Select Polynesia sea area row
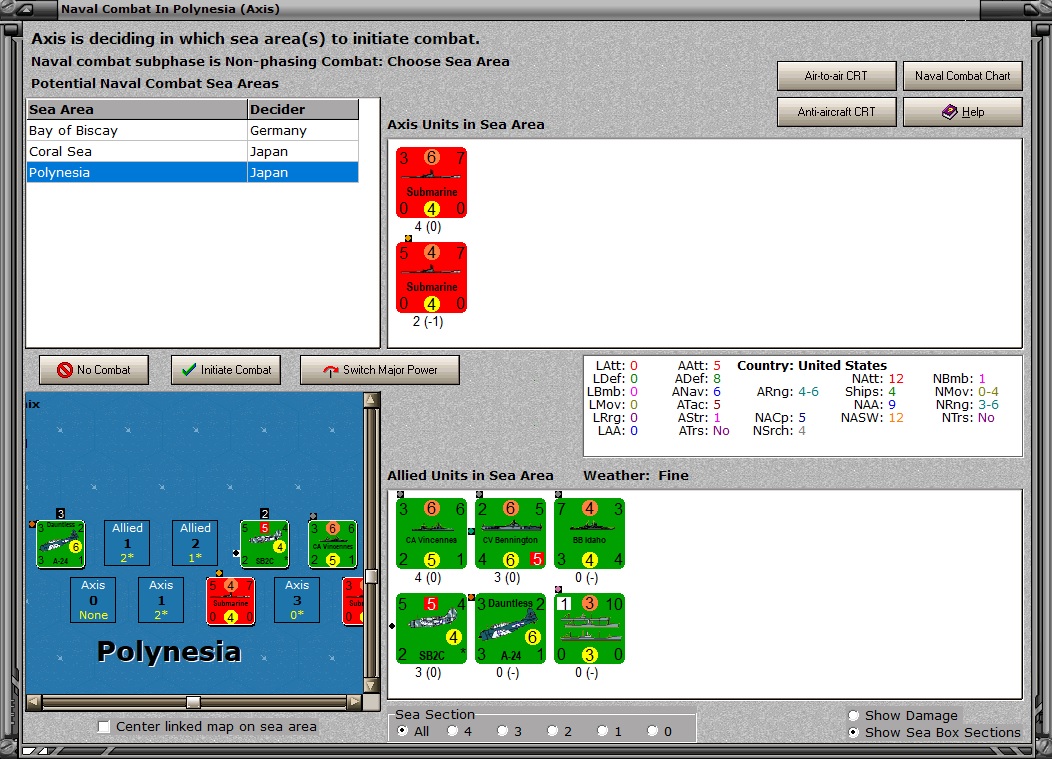The height and width of the screenshot is (759, 1052). point(193,172)
